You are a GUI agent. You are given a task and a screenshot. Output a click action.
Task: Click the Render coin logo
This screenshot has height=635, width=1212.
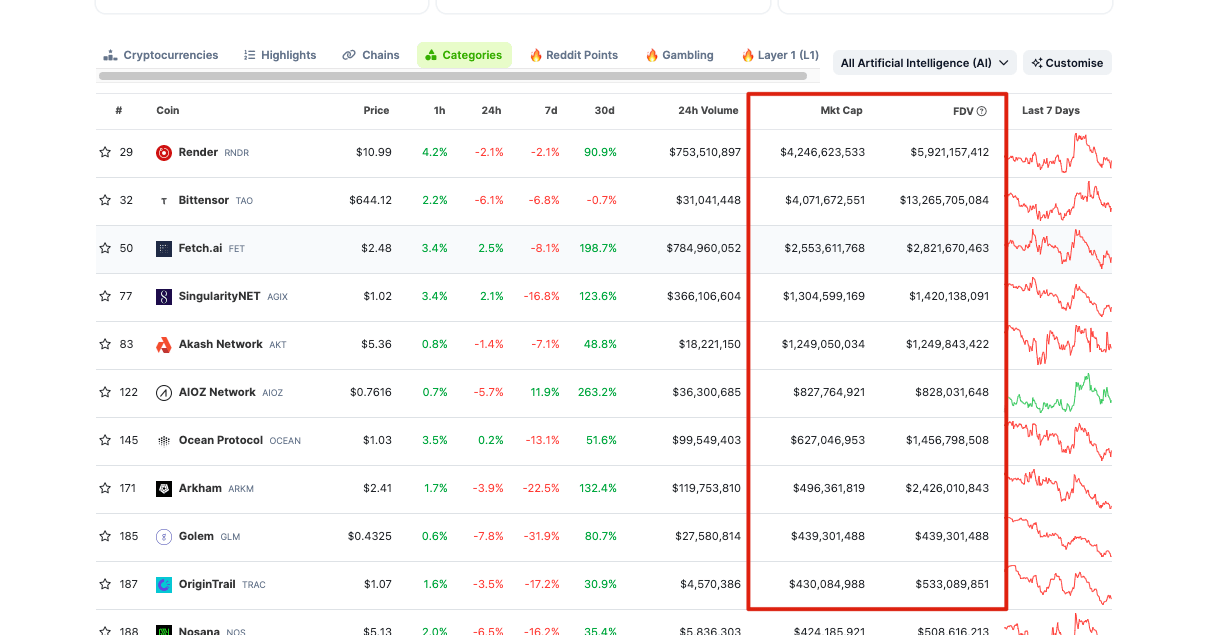pyautogui.click(x=164, y=153)
